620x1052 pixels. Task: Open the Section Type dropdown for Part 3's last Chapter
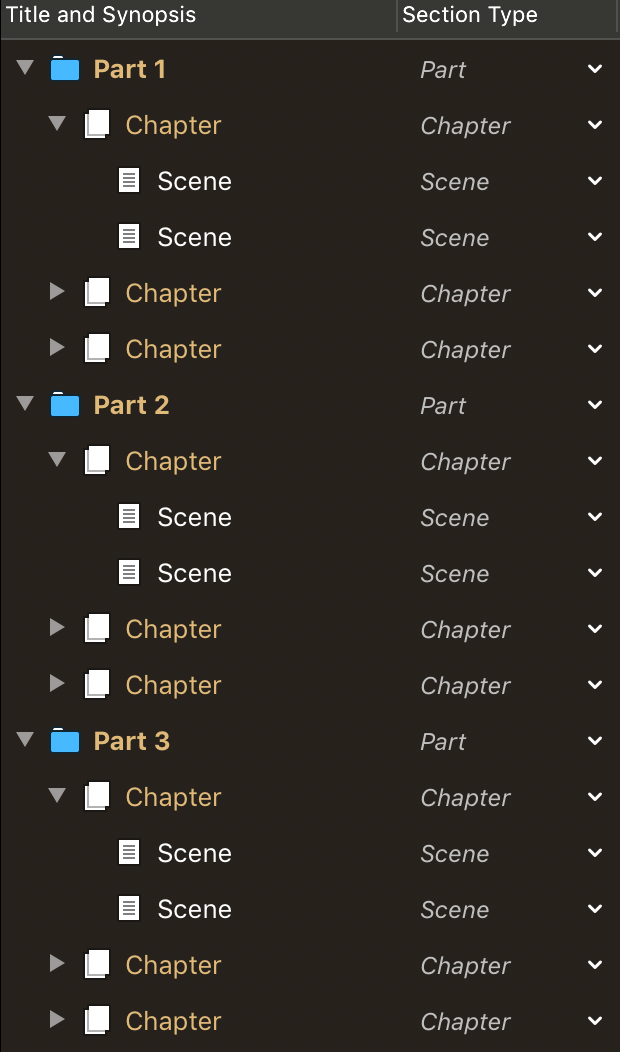click(595, 1021)
